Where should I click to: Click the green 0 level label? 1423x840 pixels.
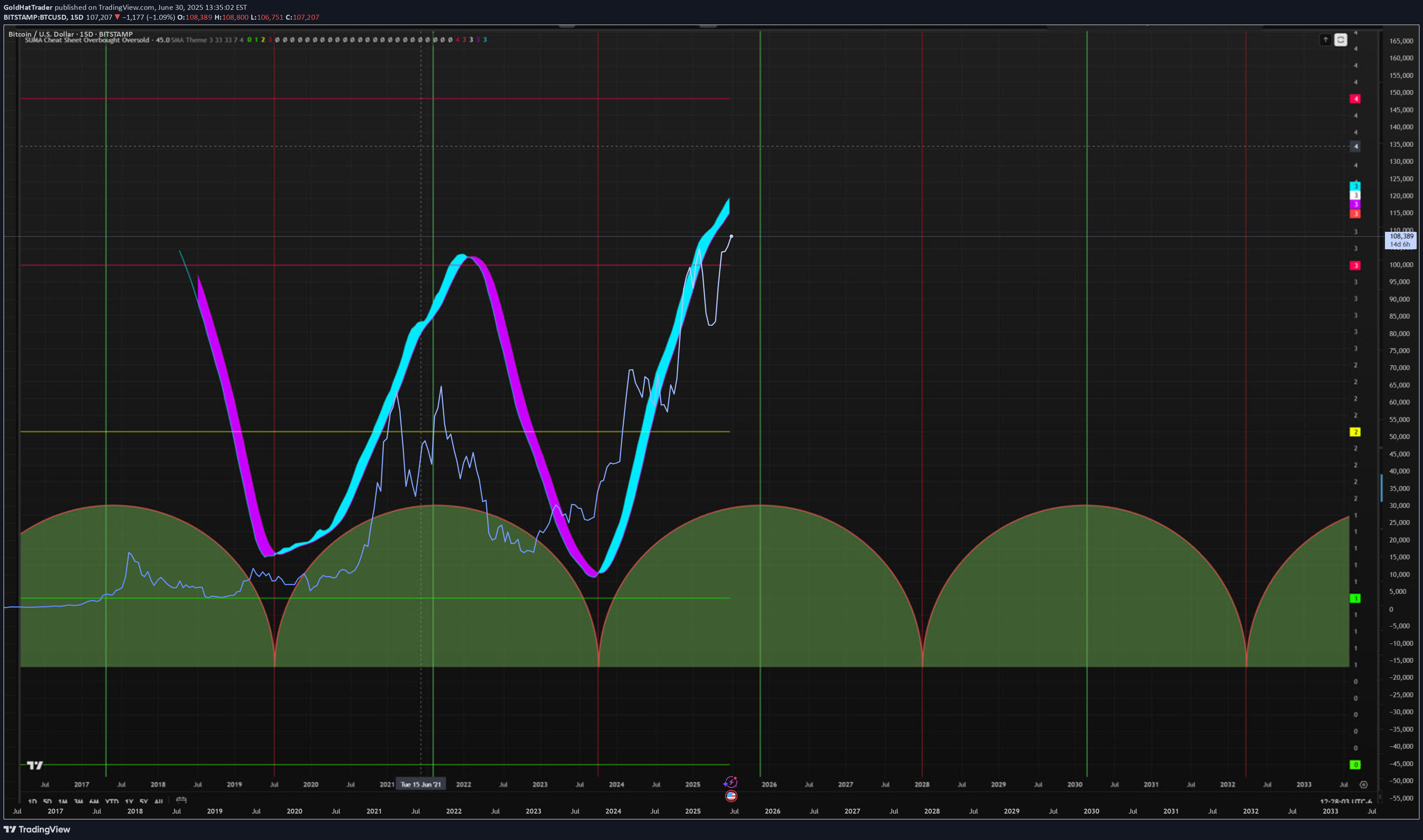(1355, 765)
